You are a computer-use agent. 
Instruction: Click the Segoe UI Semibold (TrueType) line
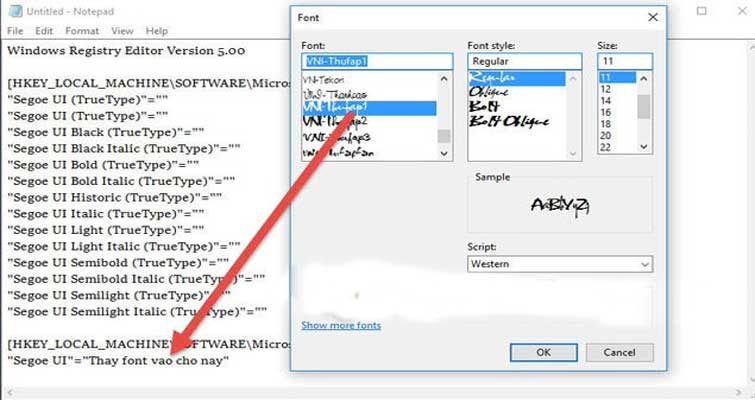click(118, 263)
